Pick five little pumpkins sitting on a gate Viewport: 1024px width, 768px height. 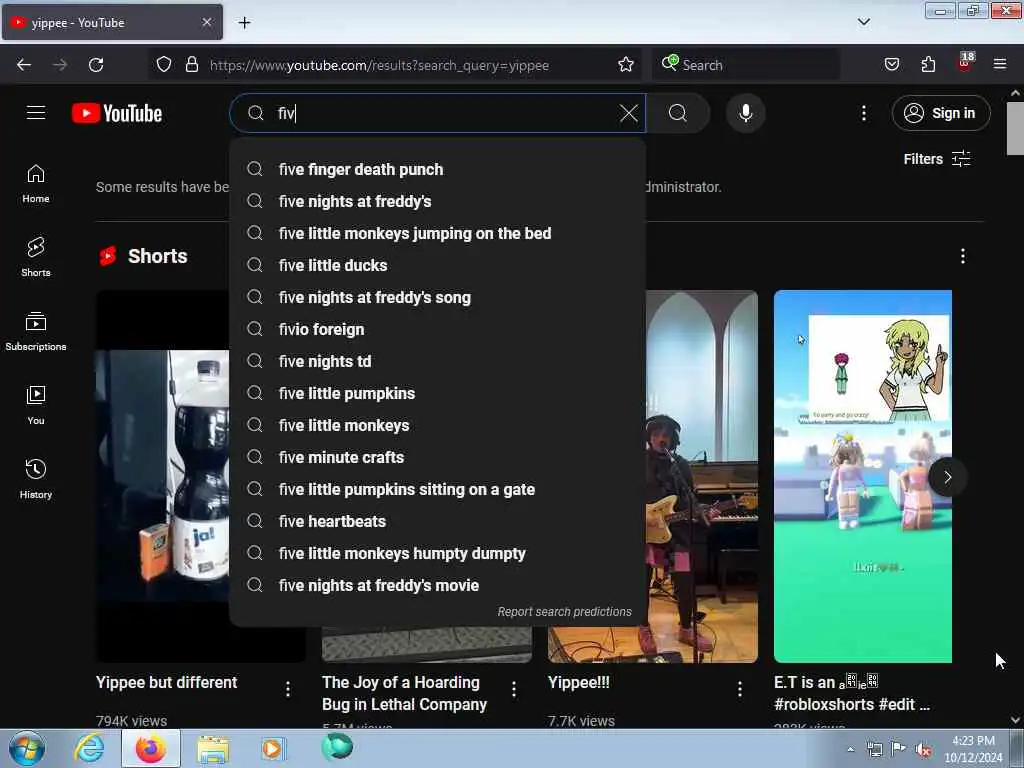(438, 490)
